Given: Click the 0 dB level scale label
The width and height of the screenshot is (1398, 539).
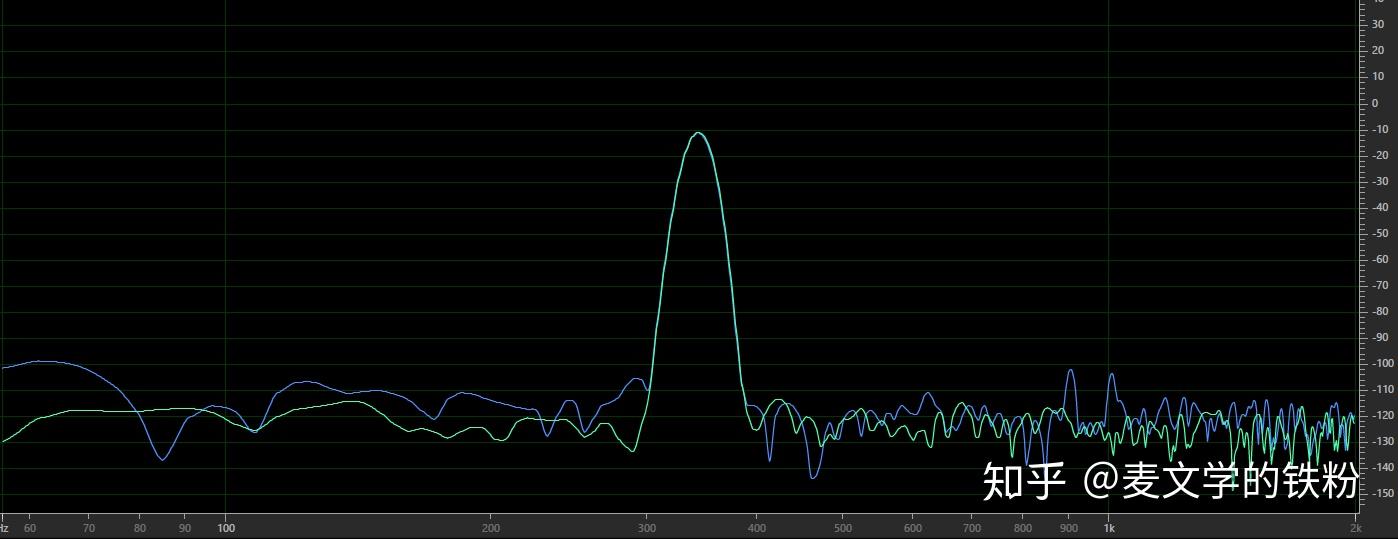Looking at the screenshot, I should [1375, 103].
